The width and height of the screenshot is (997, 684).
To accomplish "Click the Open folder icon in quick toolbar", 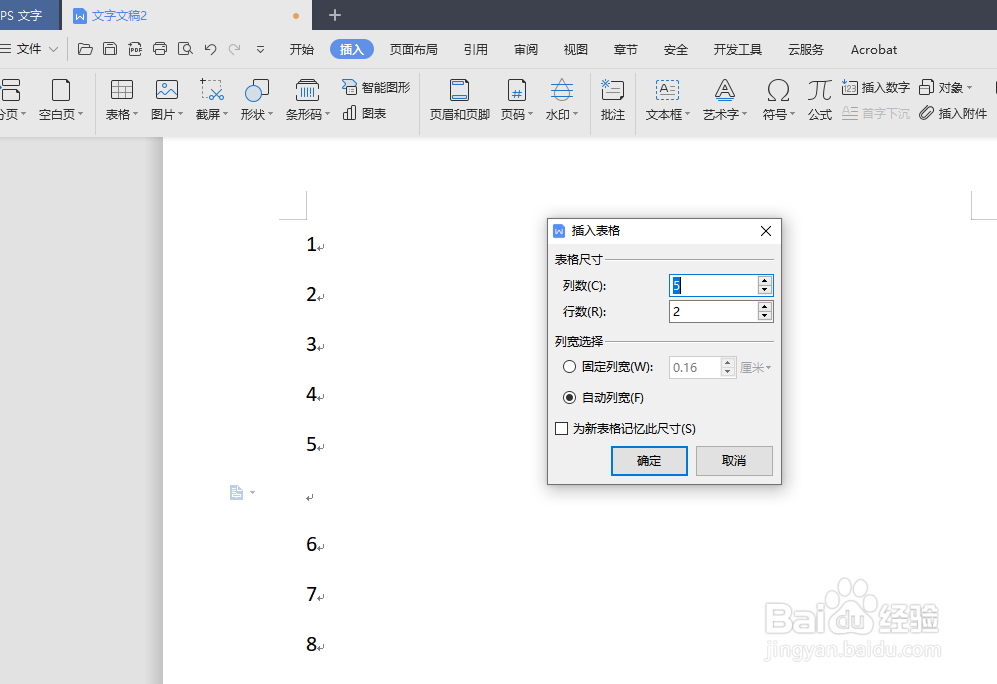I will pyautogui.click(x=85, y=49).
